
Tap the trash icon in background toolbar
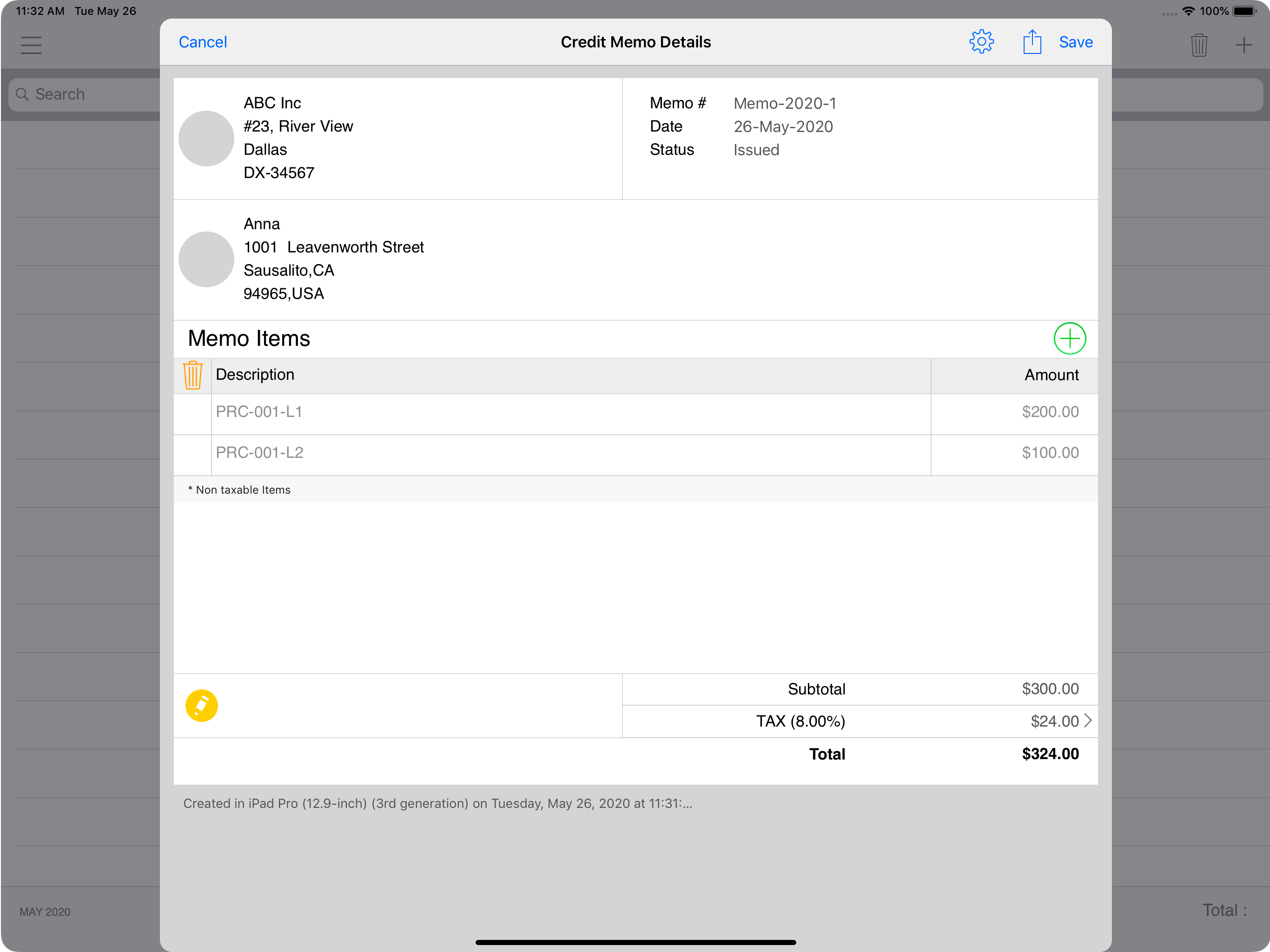[x=1199, y=45]
